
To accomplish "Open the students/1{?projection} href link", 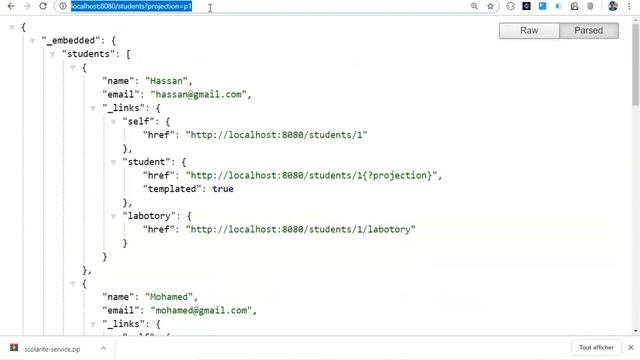I will pos(311,175).
